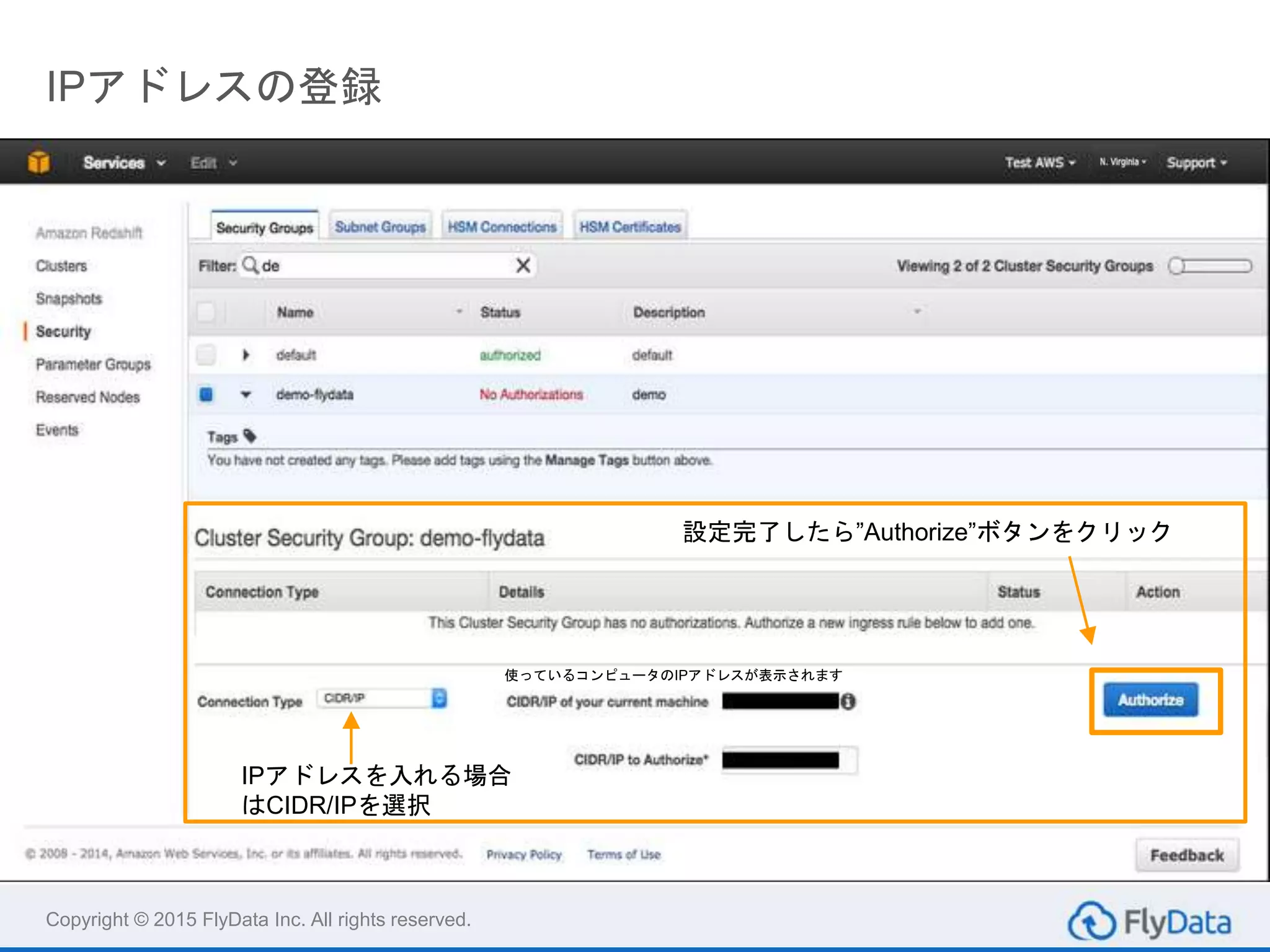Switch to the HSM Certificates tab

click(630, 227)
